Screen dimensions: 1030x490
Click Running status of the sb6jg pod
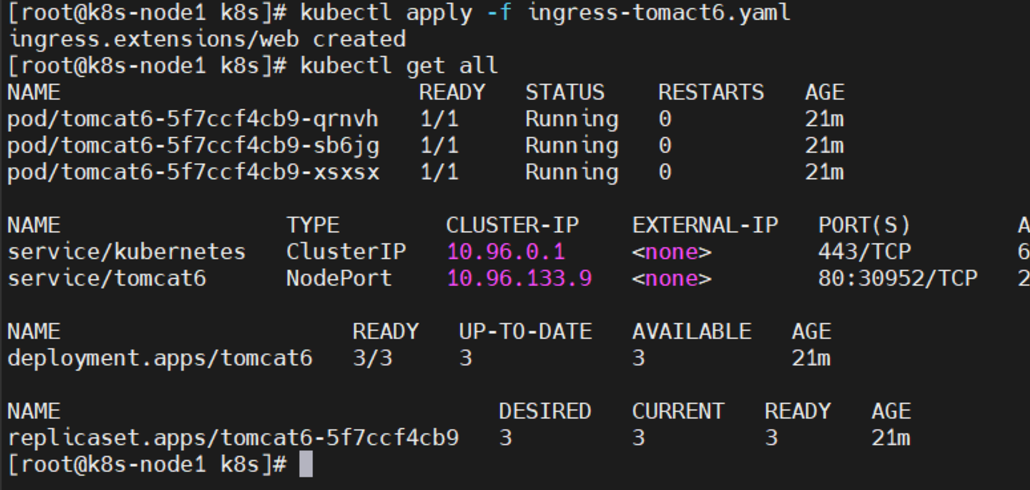[x=571, y=146]
